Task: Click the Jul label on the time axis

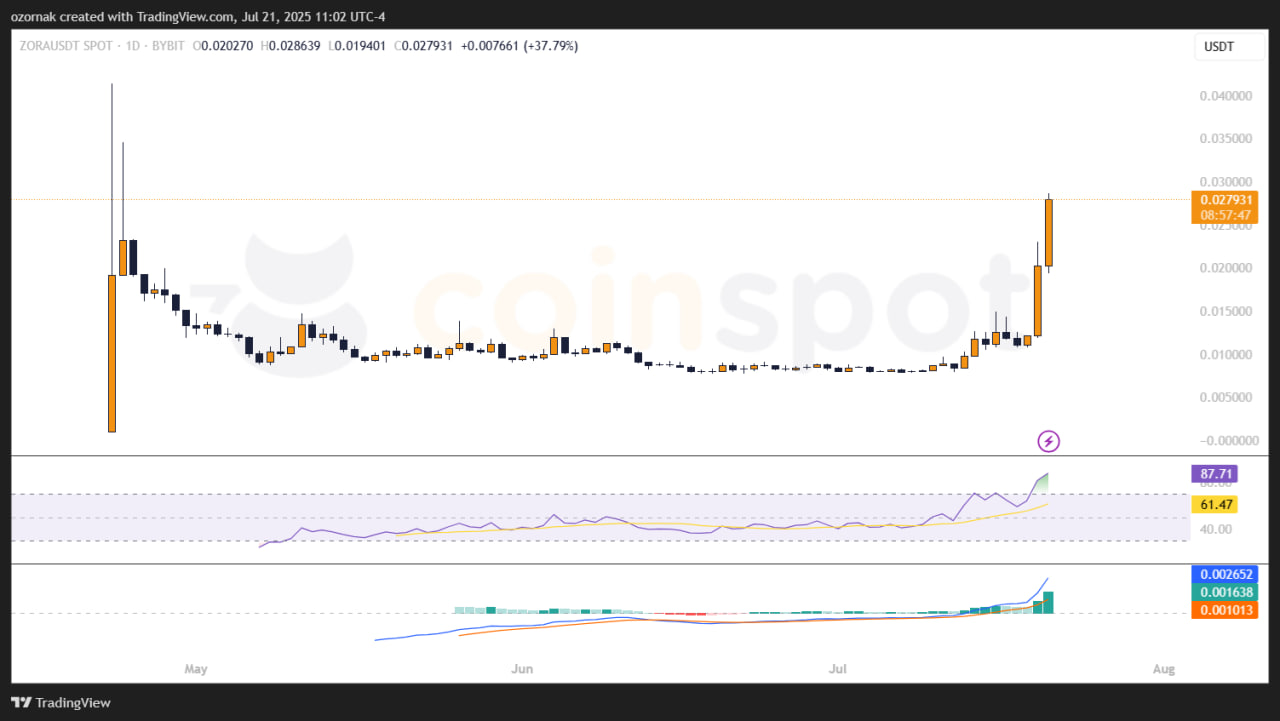Action: 837,668
